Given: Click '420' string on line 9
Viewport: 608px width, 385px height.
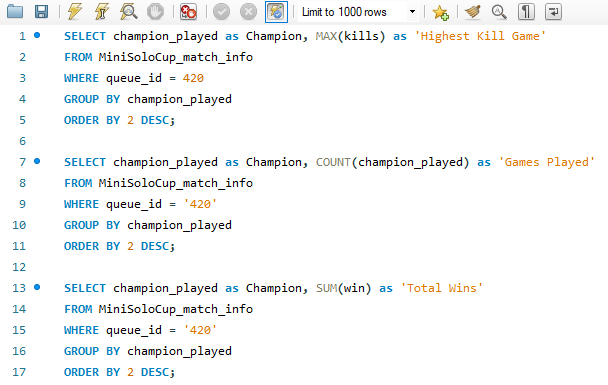Looking at the screenshot, I should [x=200, y=204].
